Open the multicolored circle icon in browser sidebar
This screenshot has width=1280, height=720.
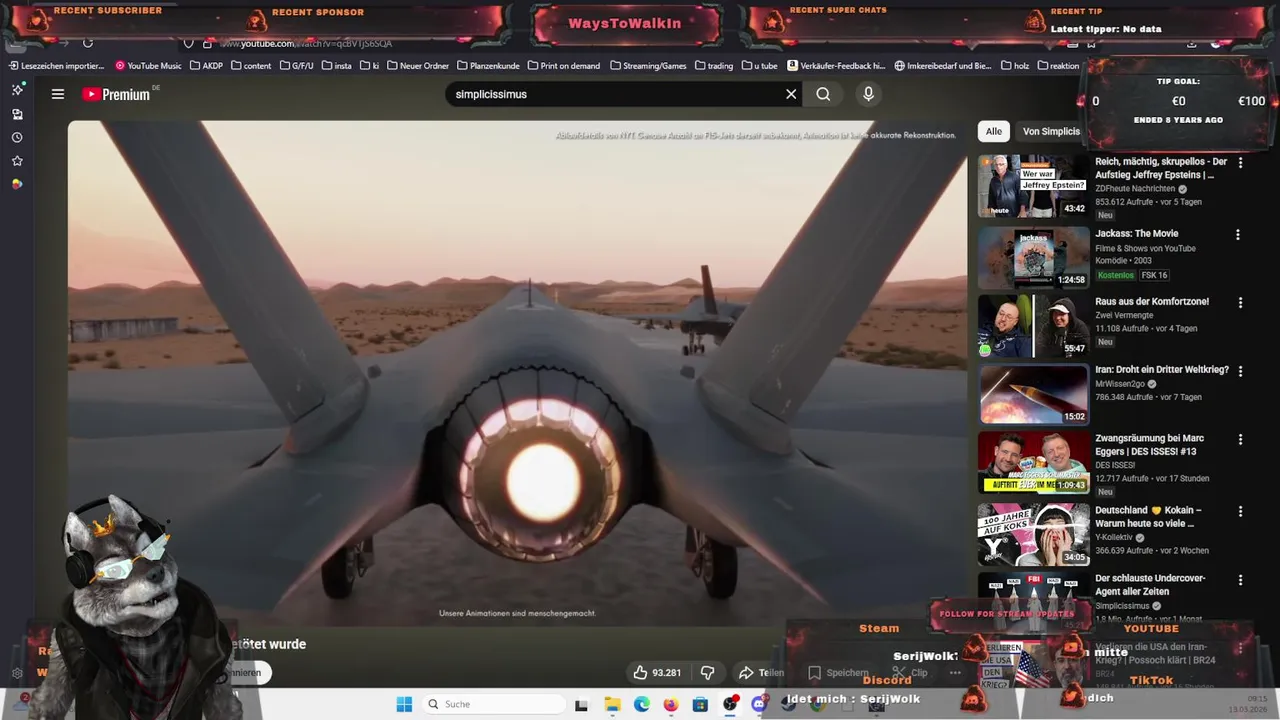17,184
